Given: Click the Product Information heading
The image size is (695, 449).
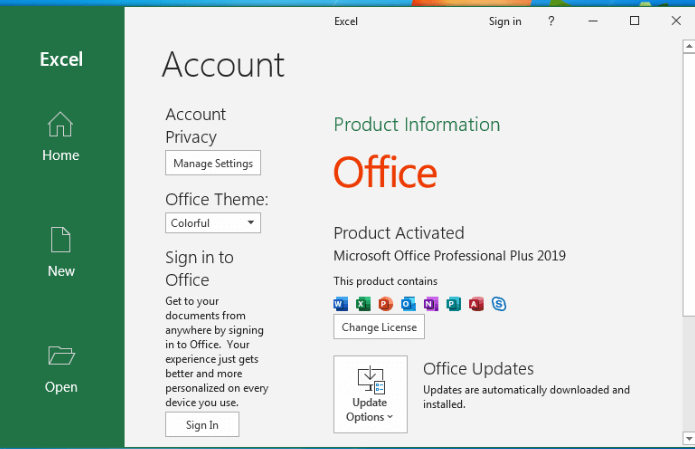Looking at the screenshot, I should [417, 125].
